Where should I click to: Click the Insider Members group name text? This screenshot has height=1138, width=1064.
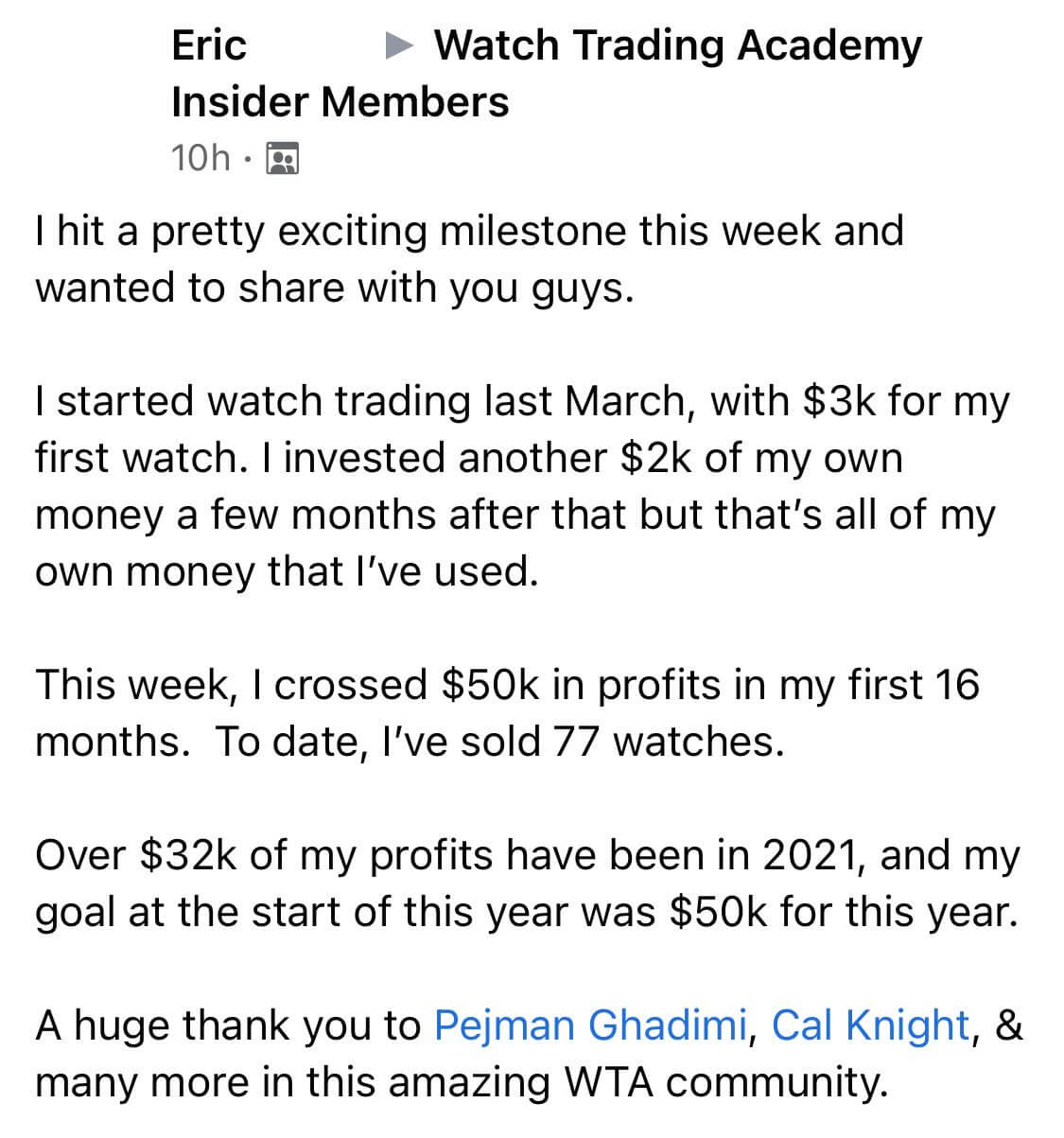[340, 101]
